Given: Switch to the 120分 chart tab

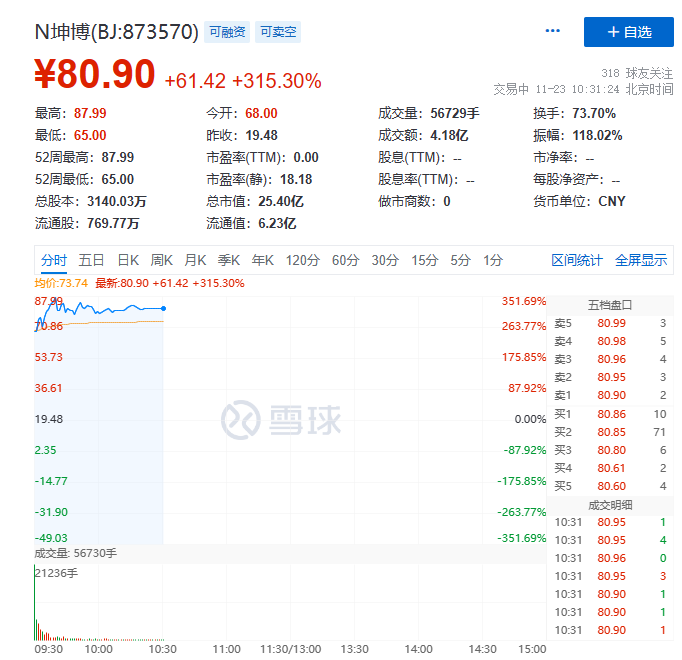Looking at the screenshot, I should click(303, 260).
